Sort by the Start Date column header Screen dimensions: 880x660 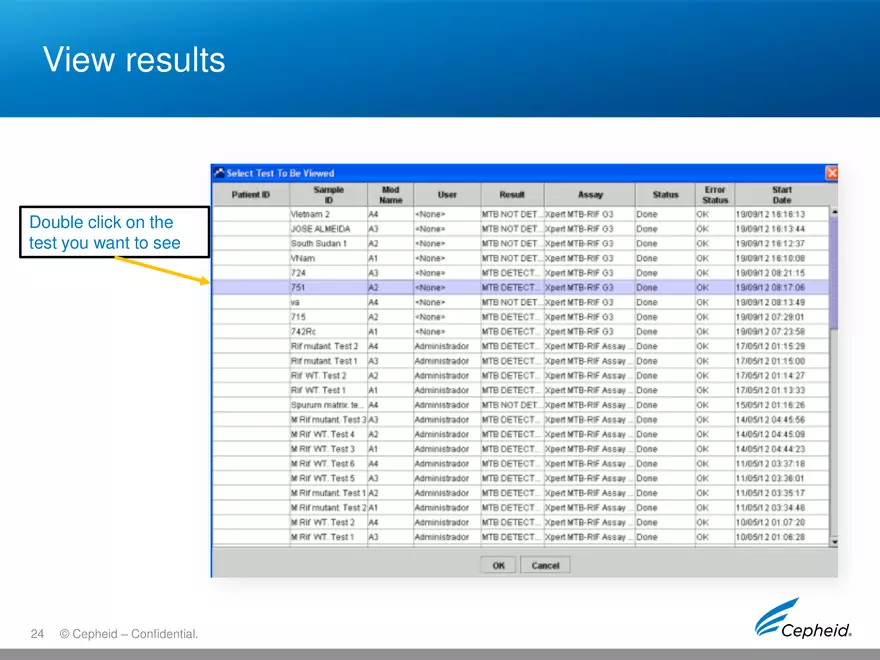[x=781, y=194]
